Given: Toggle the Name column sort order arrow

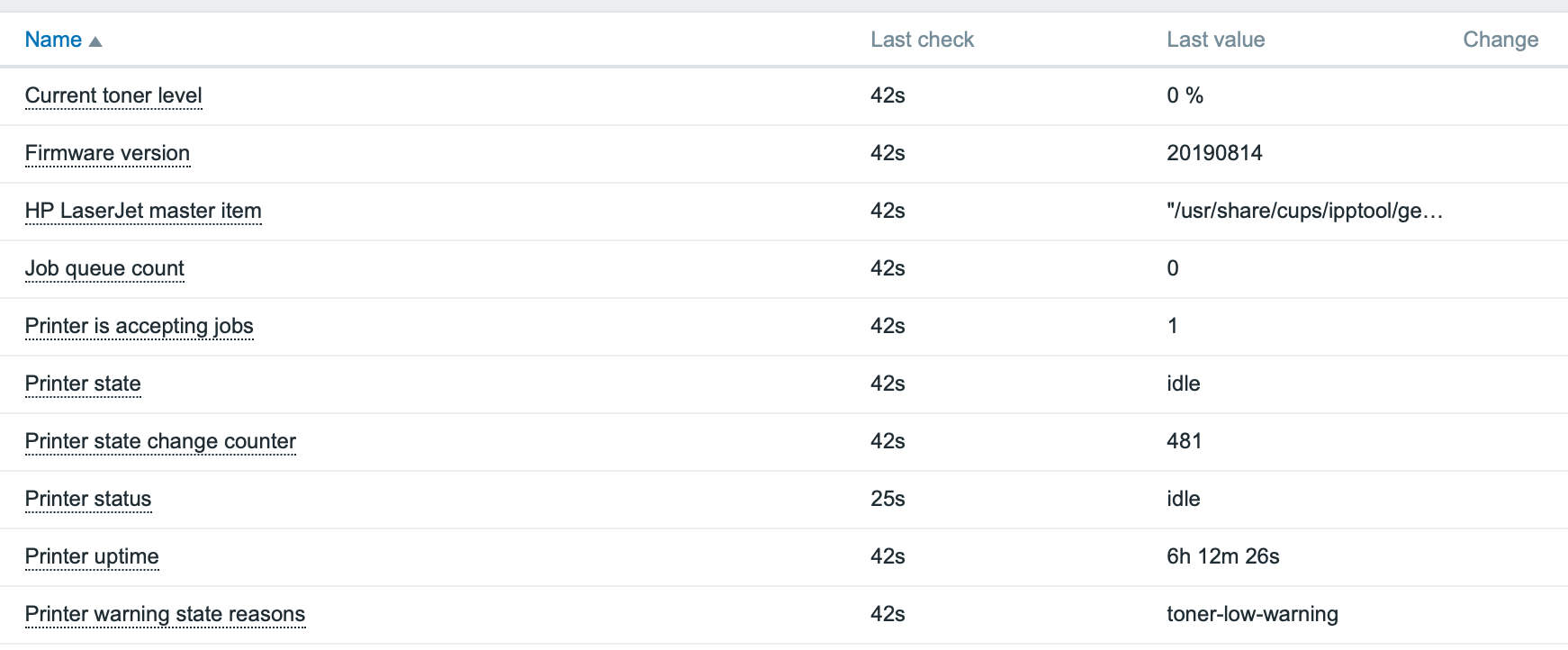Looking at the screenshot, I should [96, 40].
